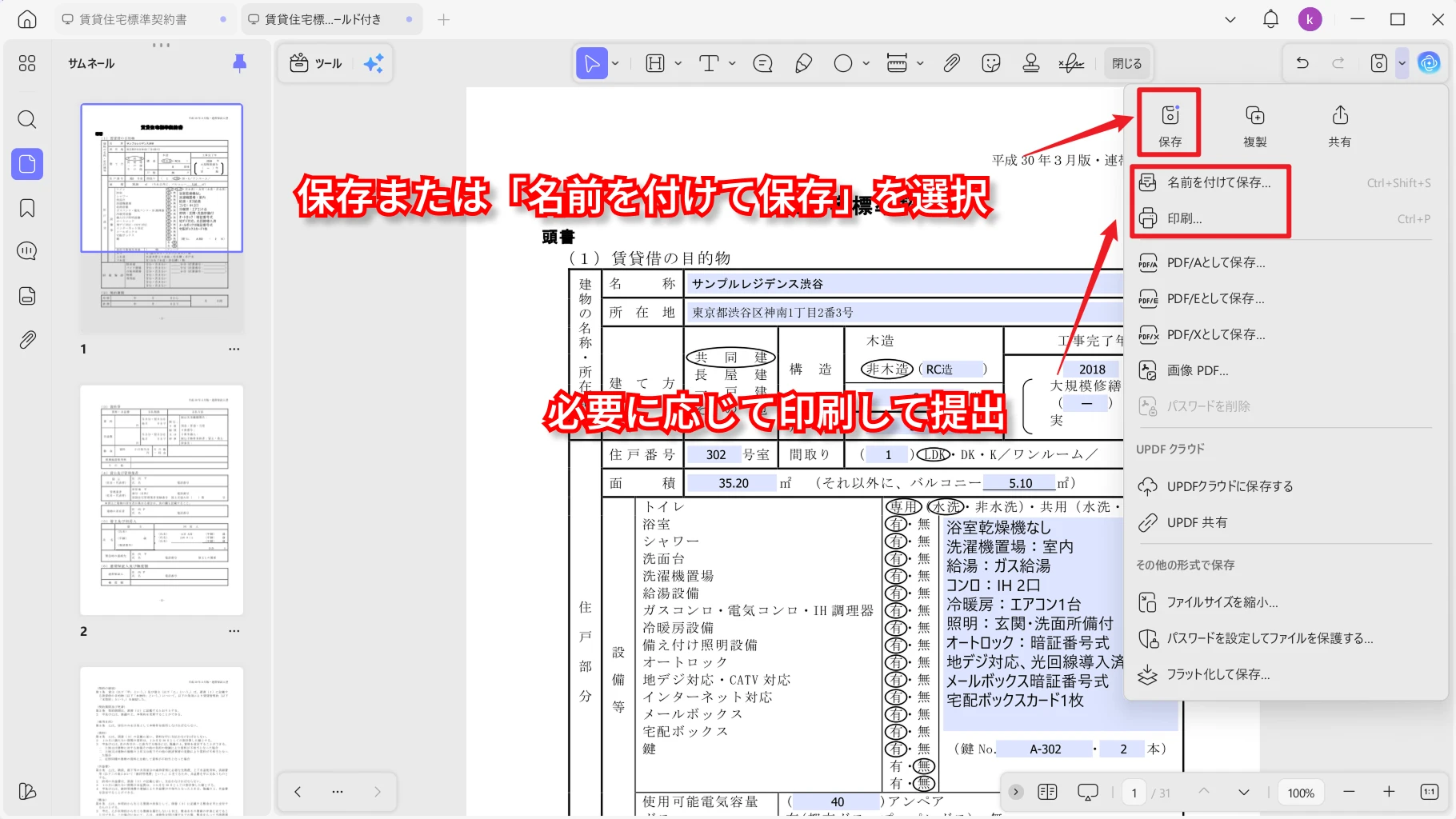Select the page thumbnail panel icon
The width and height of the screenshot is (1456, 819).
[x=27, y=164]
